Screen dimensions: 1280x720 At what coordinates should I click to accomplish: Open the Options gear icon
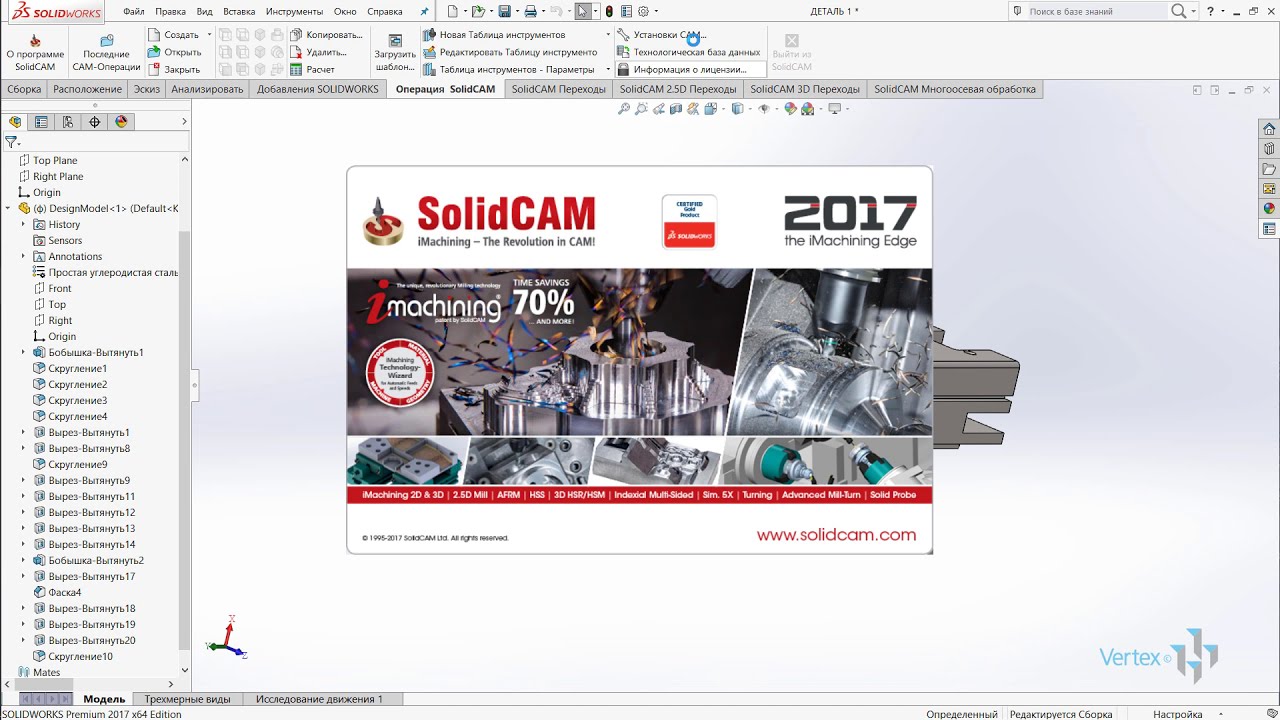pos(643,11)
